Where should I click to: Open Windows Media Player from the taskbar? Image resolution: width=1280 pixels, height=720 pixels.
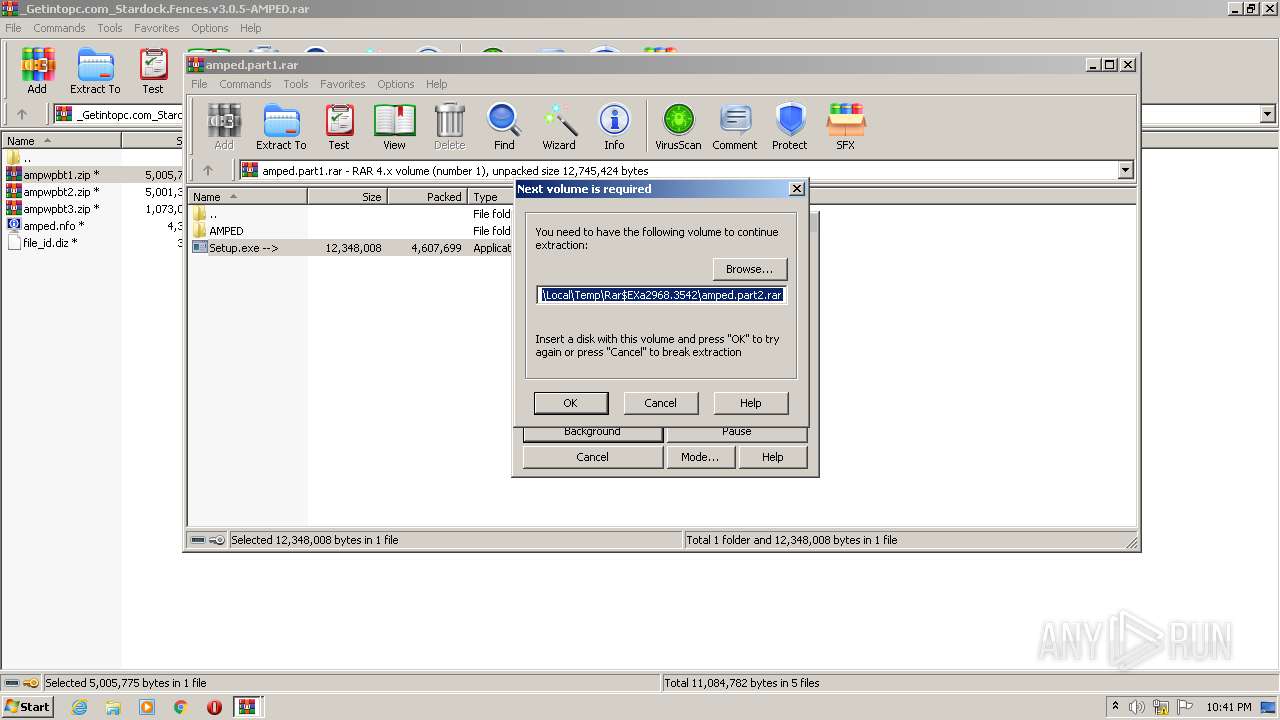point(147,707)
